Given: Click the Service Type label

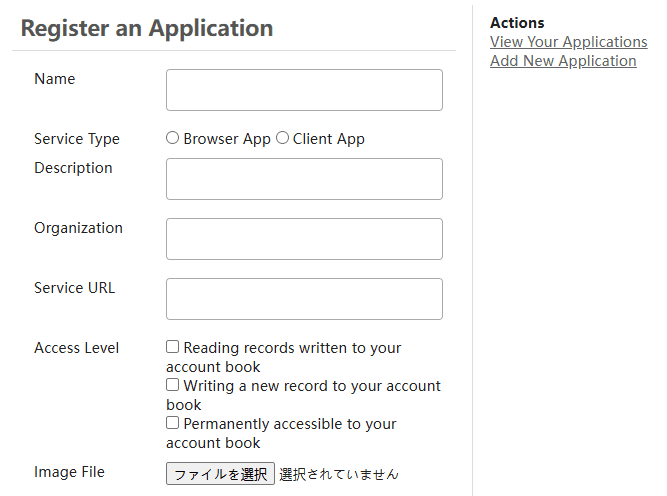Looking at the screenshot, I should pos(77,139).
